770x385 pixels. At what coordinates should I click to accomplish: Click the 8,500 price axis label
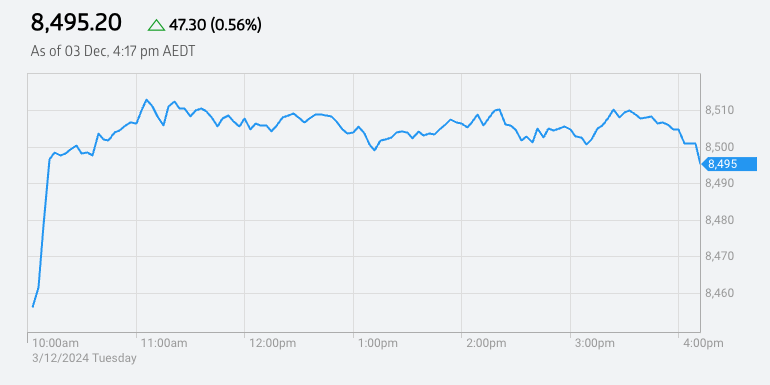719,147
